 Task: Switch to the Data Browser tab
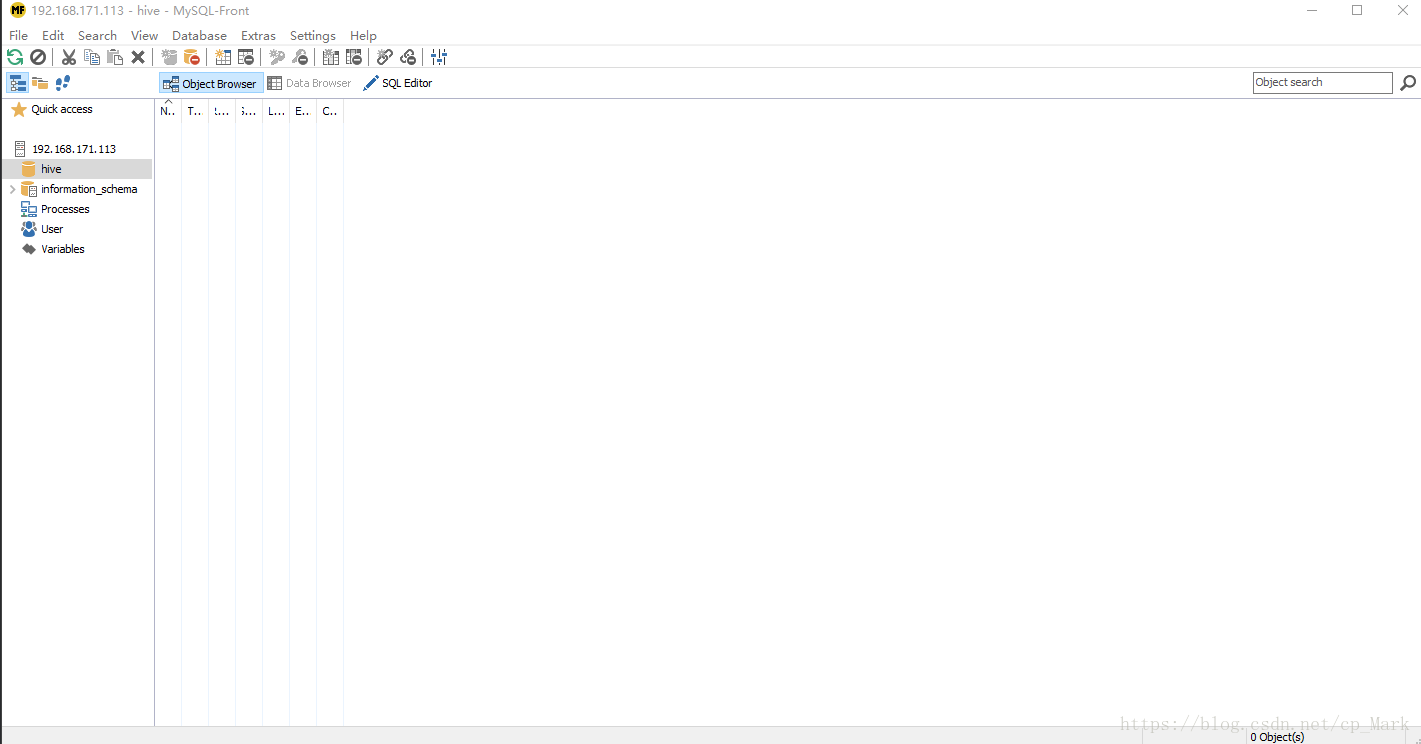310,83
